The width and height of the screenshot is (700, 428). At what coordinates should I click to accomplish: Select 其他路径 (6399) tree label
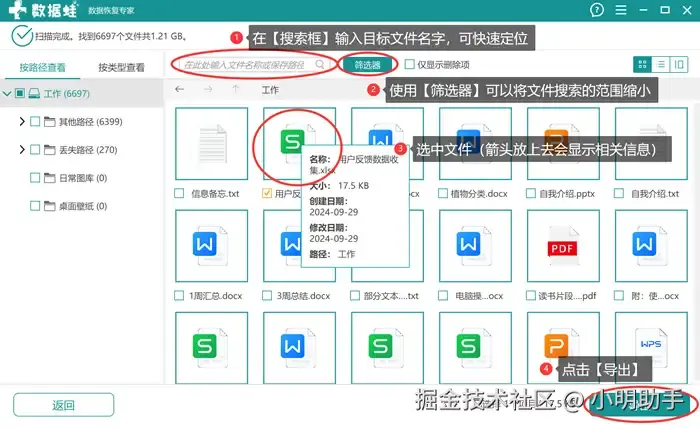tap(91, 121)
